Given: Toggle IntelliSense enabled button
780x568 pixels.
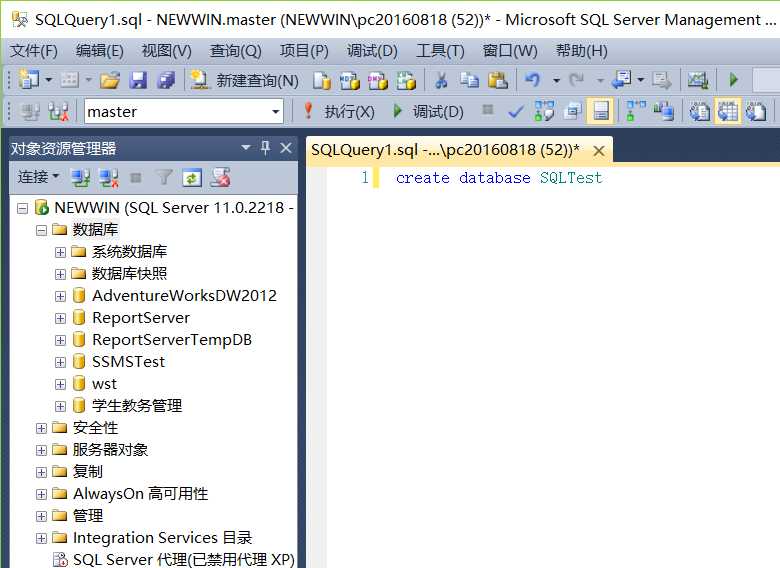Looking at the screenshot, I should click(x=600, y=111).
